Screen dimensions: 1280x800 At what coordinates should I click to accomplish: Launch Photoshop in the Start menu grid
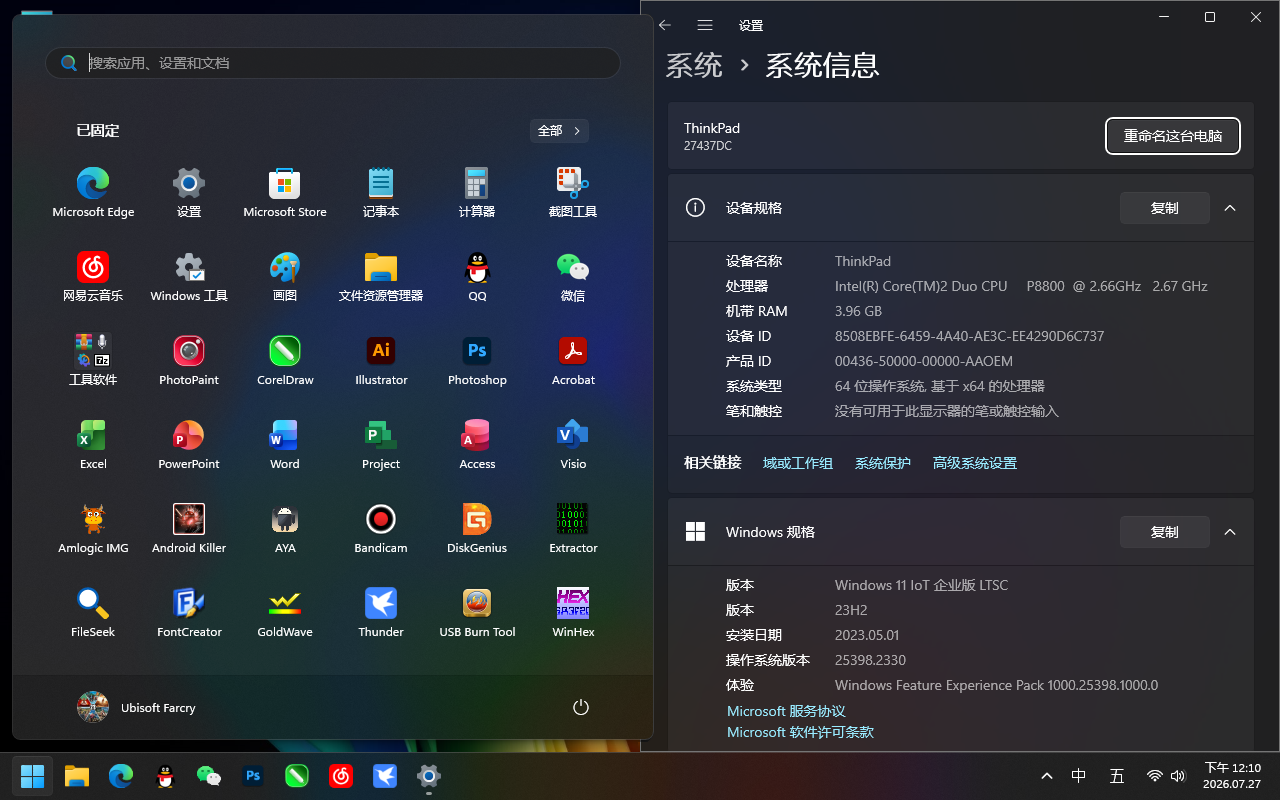[x=477, y=360]
